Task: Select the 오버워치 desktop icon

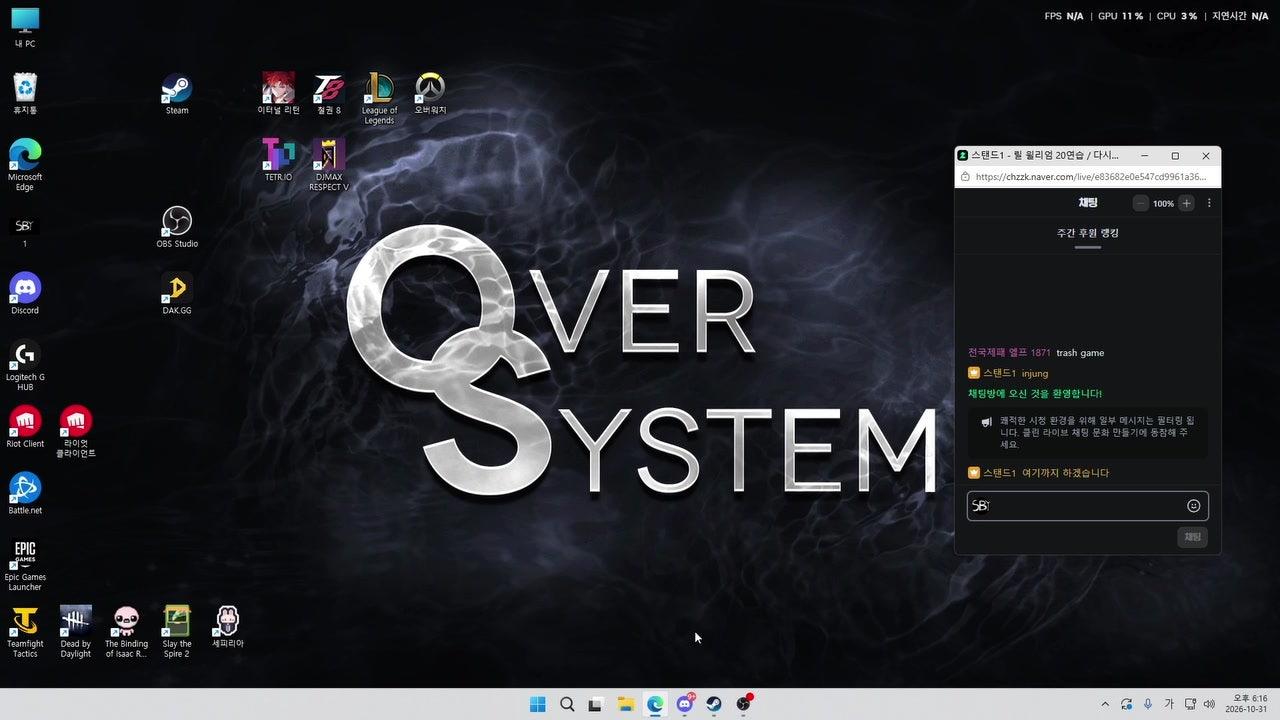Action: coord(430,94)
